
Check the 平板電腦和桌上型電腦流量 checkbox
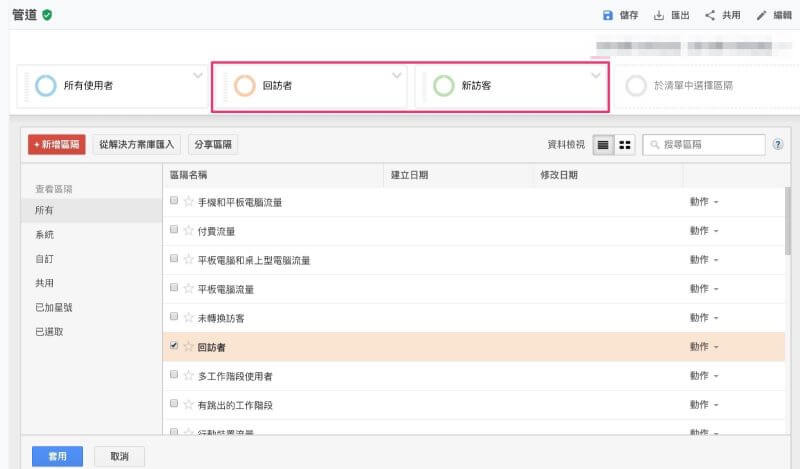click(x=174, y=259)
